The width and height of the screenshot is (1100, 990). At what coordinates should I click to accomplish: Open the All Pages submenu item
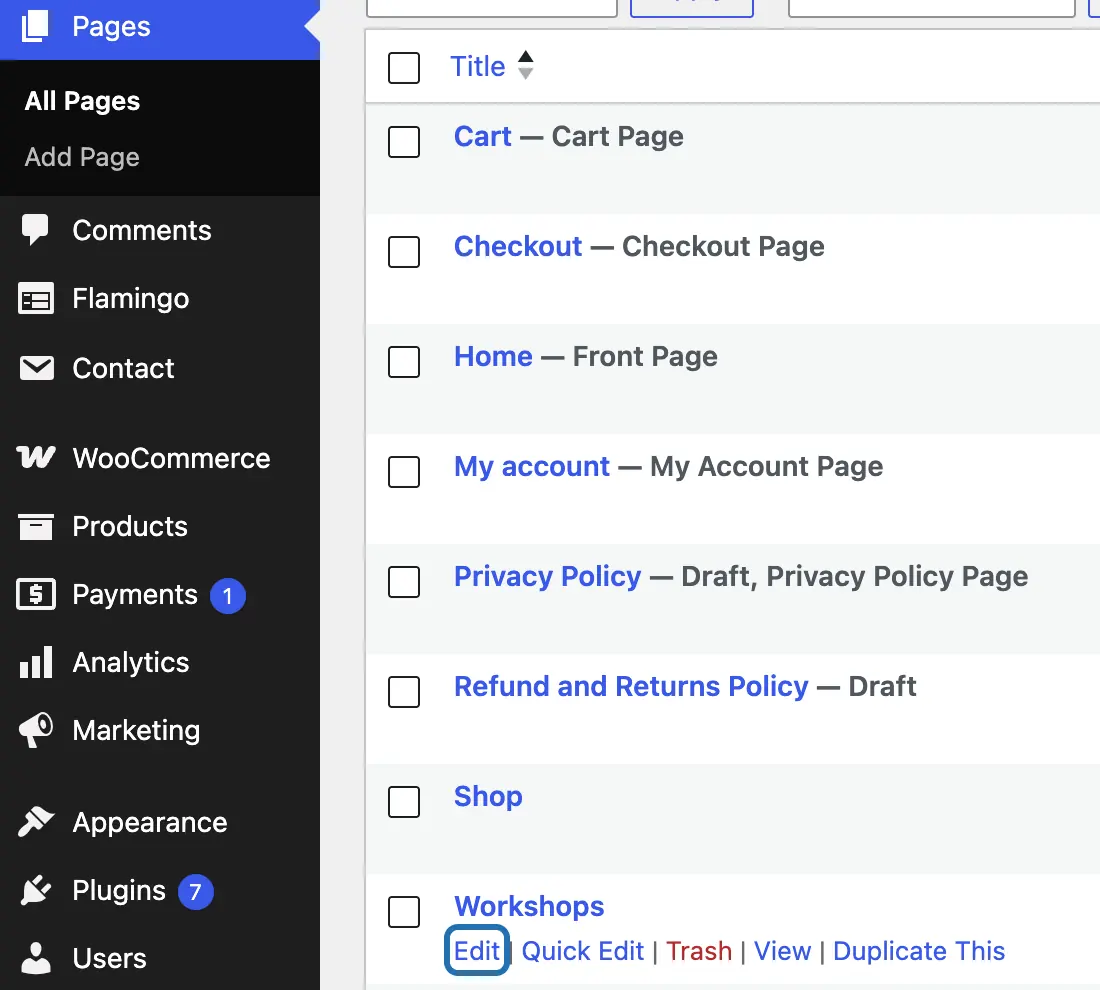tap(82, 101)
